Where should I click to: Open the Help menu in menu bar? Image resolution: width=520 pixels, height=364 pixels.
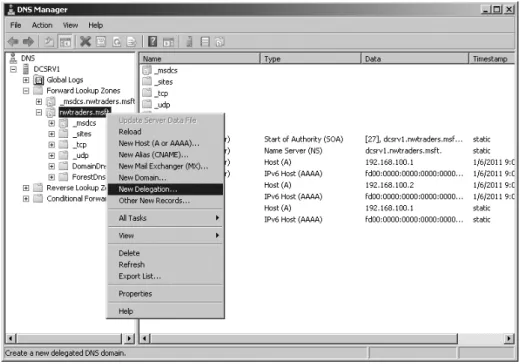coord(95,25)
